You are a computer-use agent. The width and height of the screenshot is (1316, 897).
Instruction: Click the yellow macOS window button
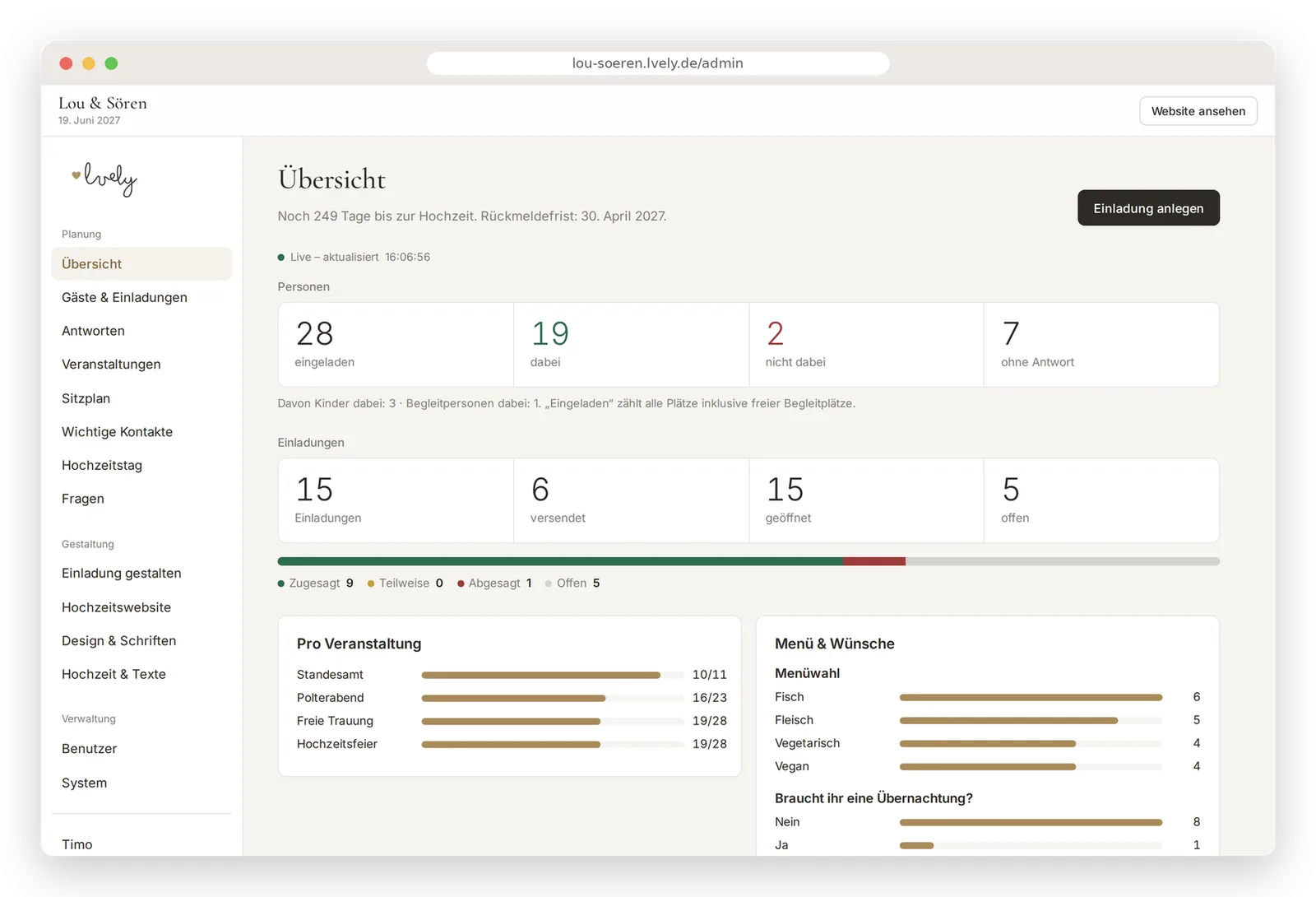89,63
